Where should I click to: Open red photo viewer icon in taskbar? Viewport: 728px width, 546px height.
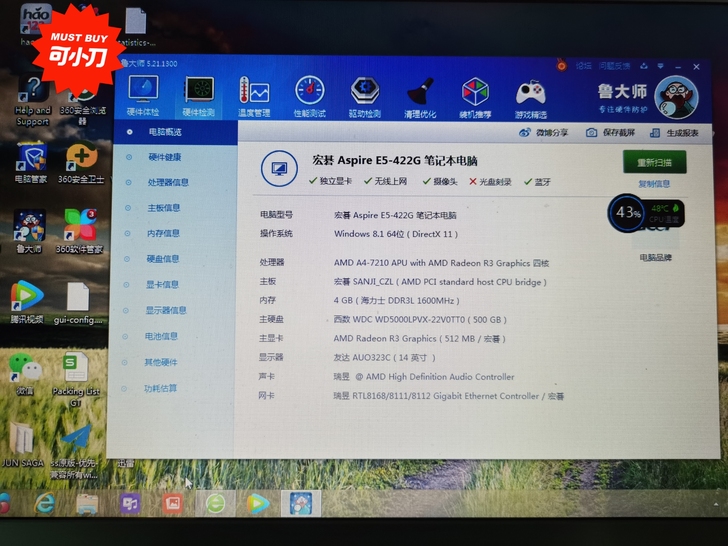tap(172, 504)
